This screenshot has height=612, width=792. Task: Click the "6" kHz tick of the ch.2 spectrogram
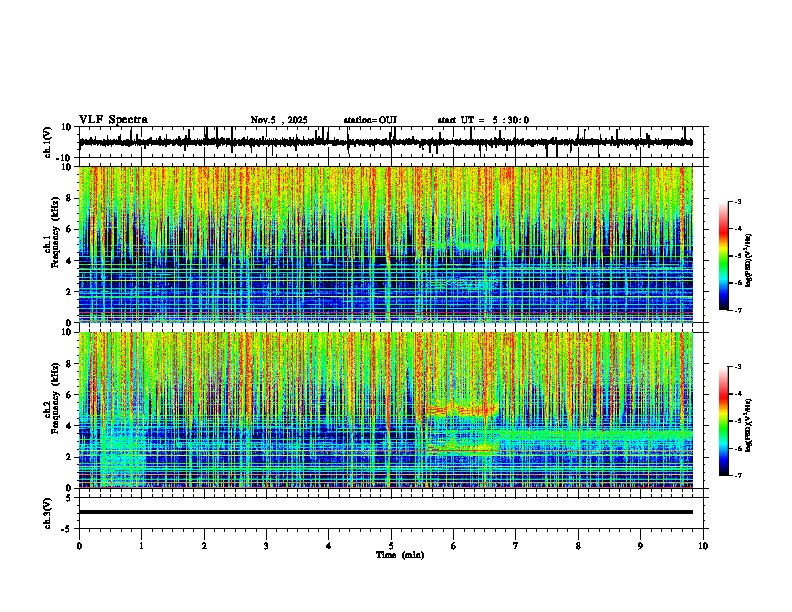pos(69,395)
